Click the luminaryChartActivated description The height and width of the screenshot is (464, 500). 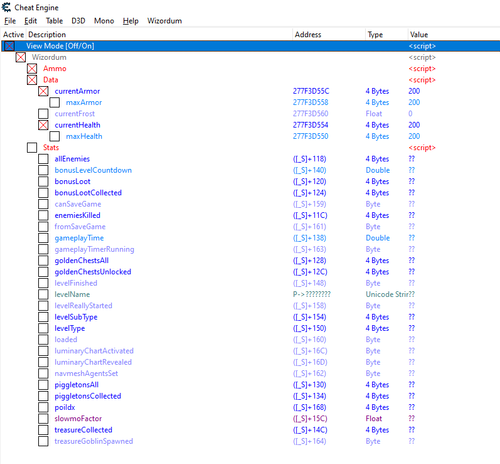coord(94,351)
